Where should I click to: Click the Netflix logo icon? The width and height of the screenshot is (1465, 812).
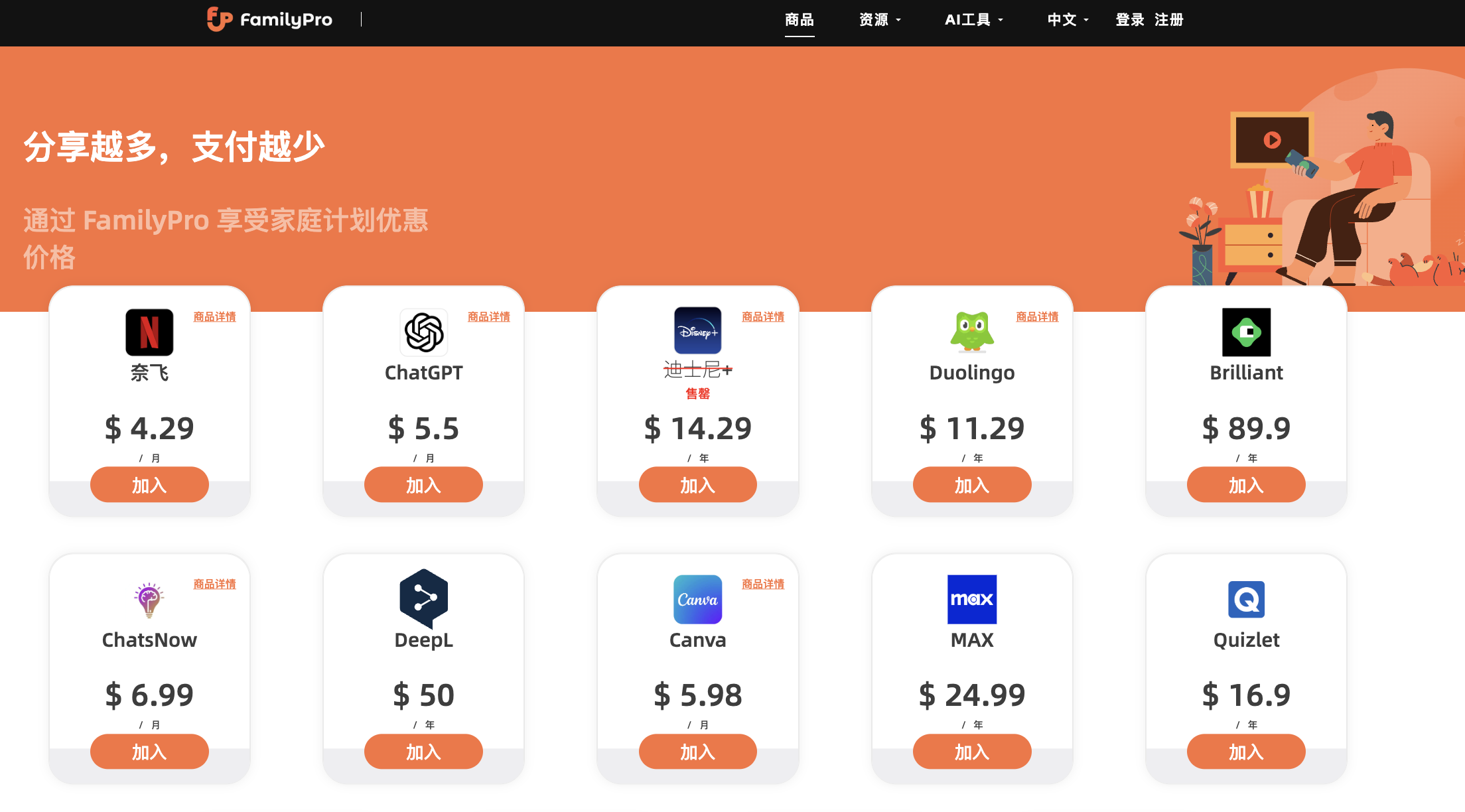[149, 332]
